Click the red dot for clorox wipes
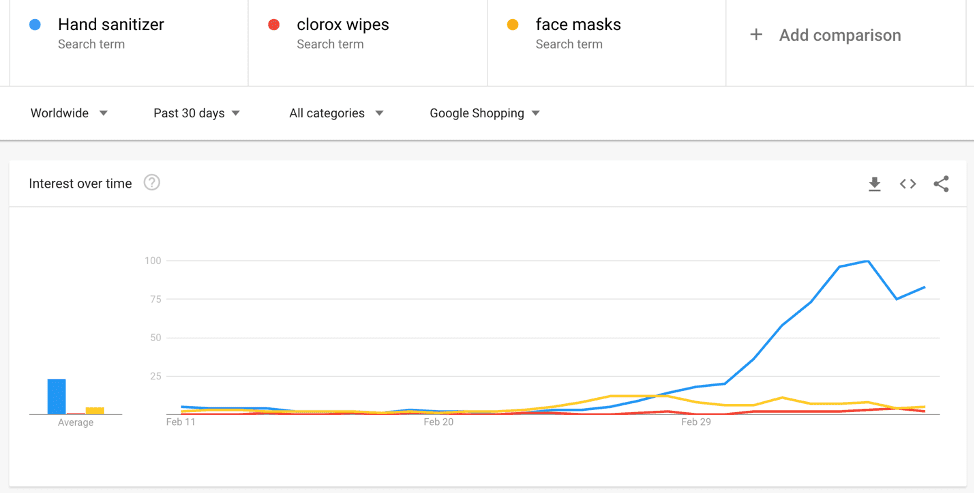Viewport: 974px width, 493px height. (274, 24)
